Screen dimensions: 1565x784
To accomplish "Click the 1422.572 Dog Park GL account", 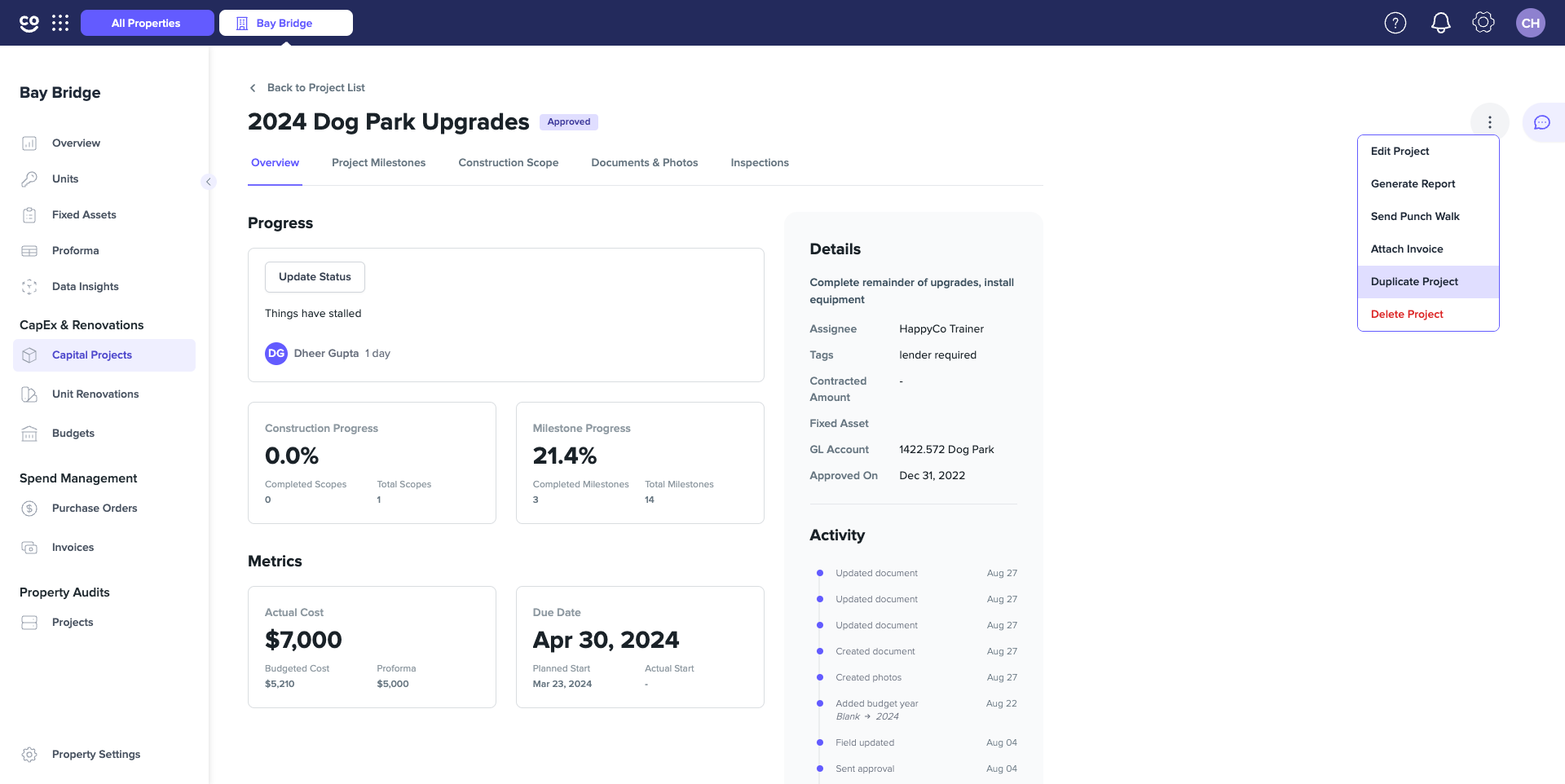I will 946,450.
